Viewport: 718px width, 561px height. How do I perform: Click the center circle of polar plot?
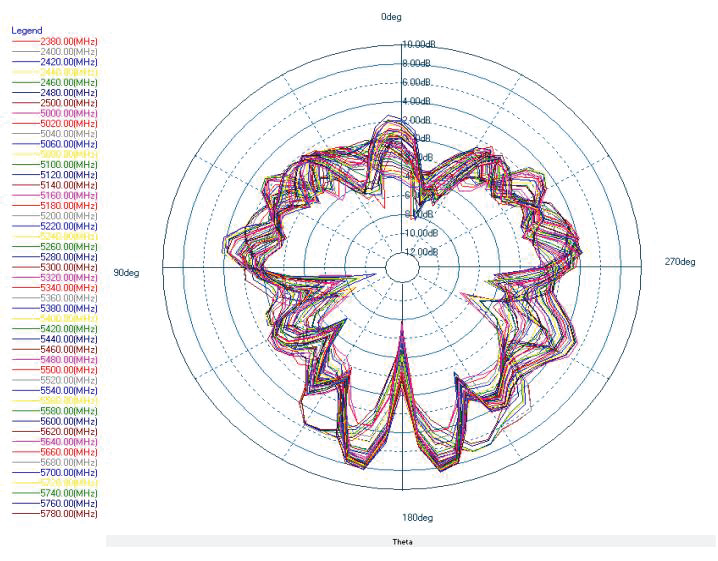402,268
